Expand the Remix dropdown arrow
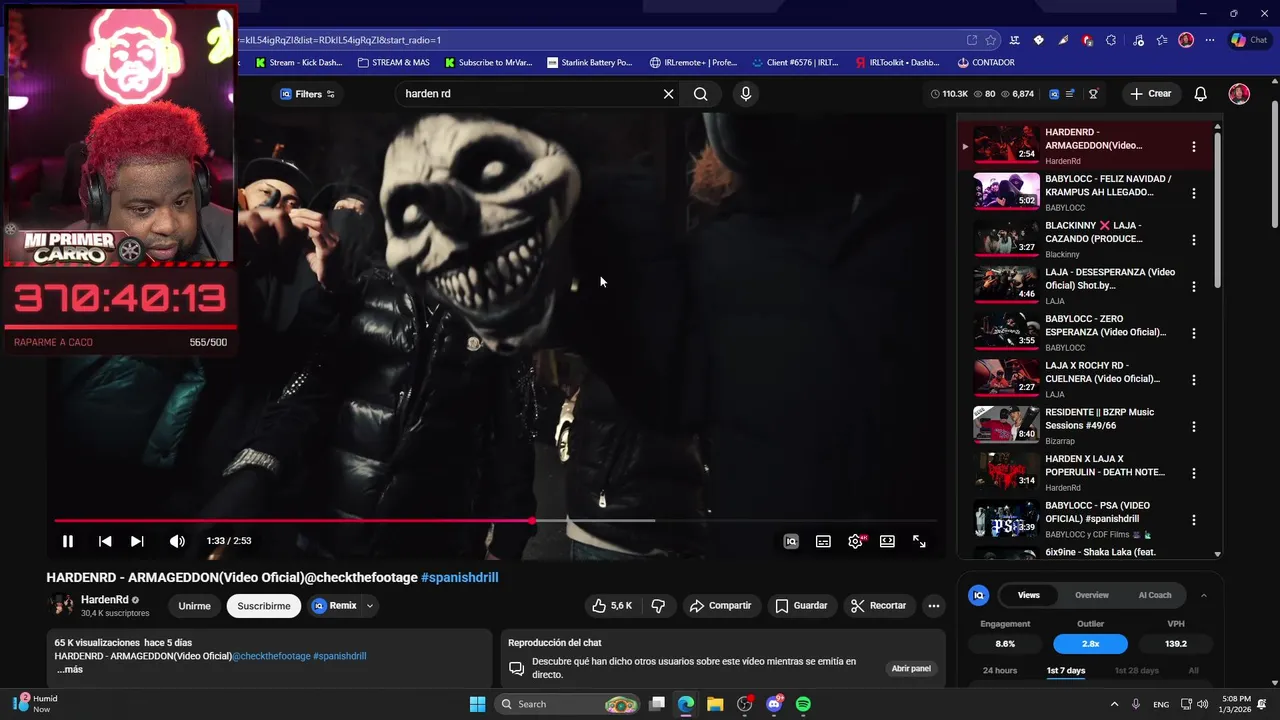Screen dimensions: 1280x720 [370, 606]
